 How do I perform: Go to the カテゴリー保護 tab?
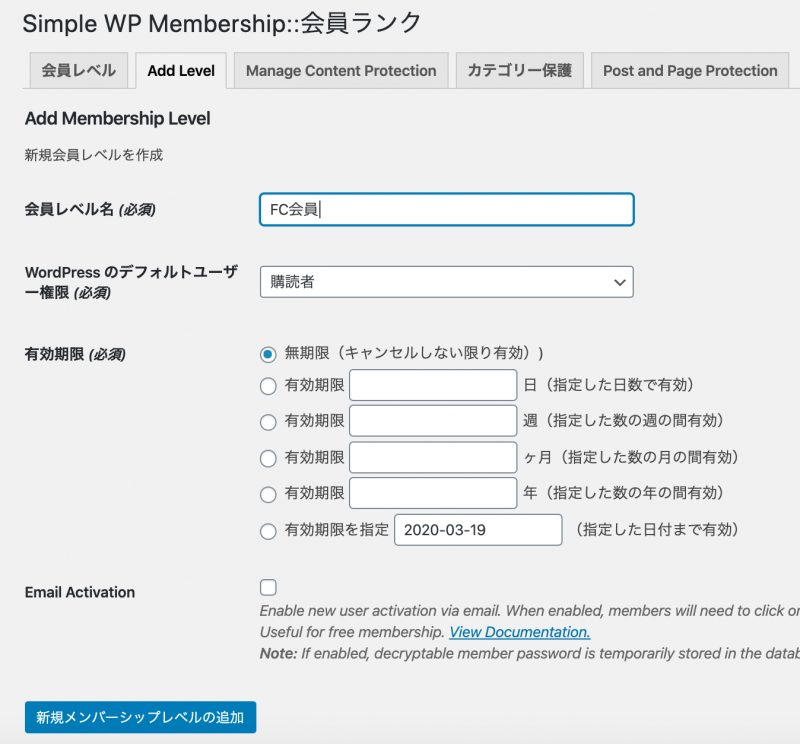point(520,71)
